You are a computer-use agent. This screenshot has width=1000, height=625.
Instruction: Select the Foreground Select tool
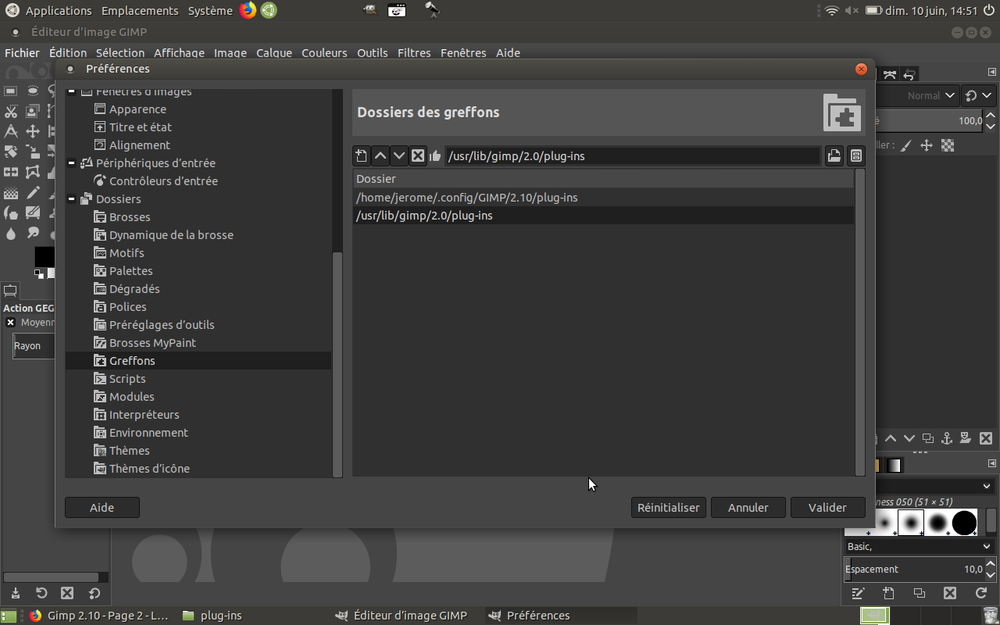point(32,112)
